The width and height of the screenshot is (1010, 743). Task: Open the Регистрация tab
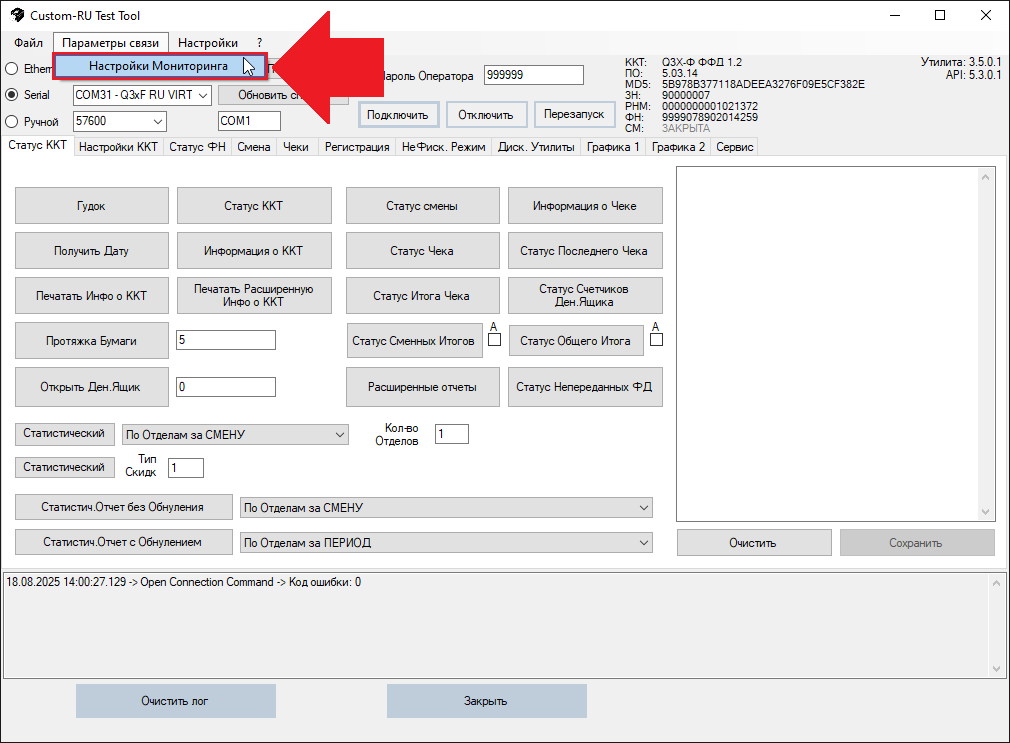(357, 147)
